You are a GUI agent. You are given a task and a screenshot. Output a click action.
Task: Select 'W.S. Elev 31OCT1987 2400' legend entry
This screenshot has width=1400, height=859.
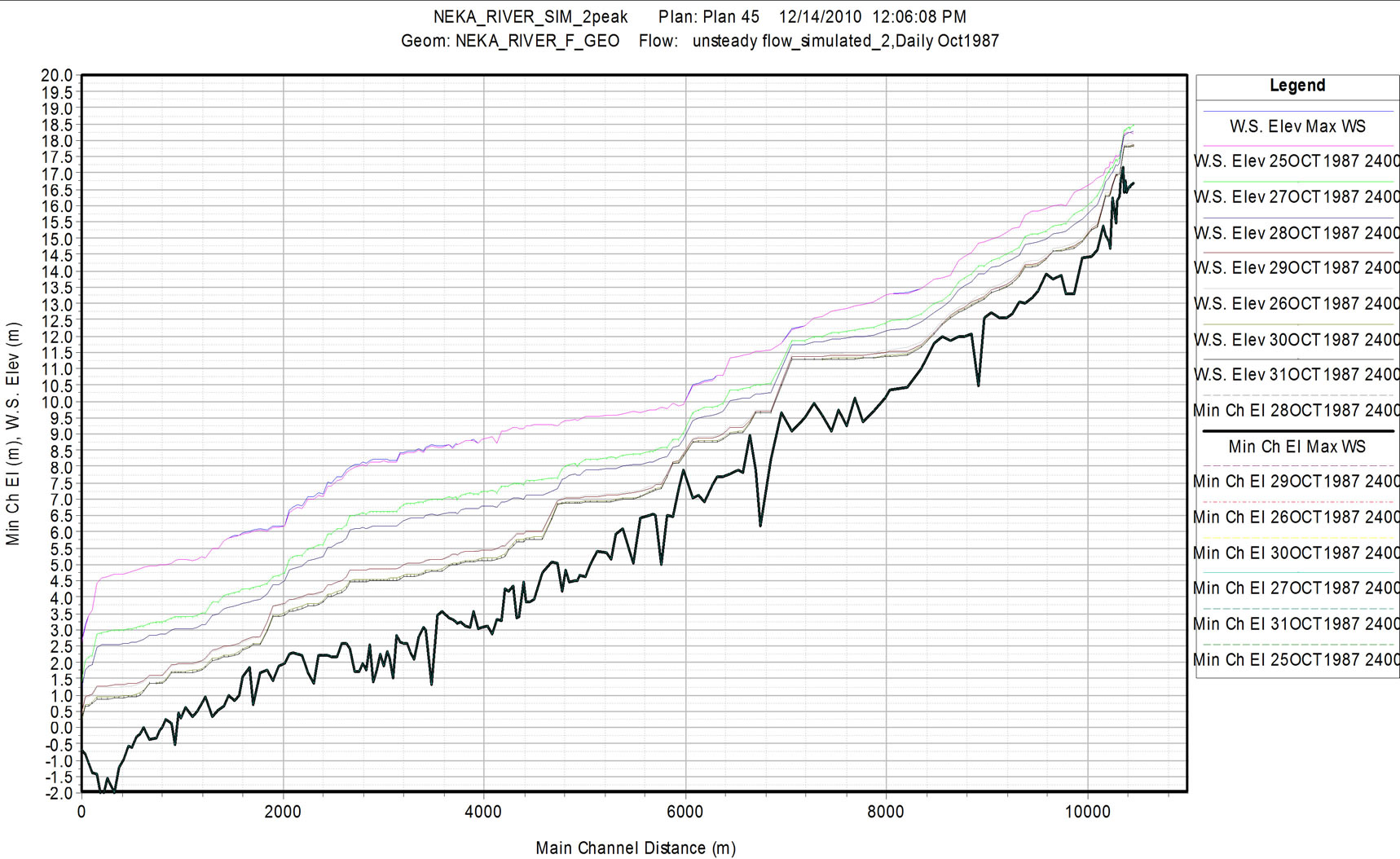(1297, 375)
